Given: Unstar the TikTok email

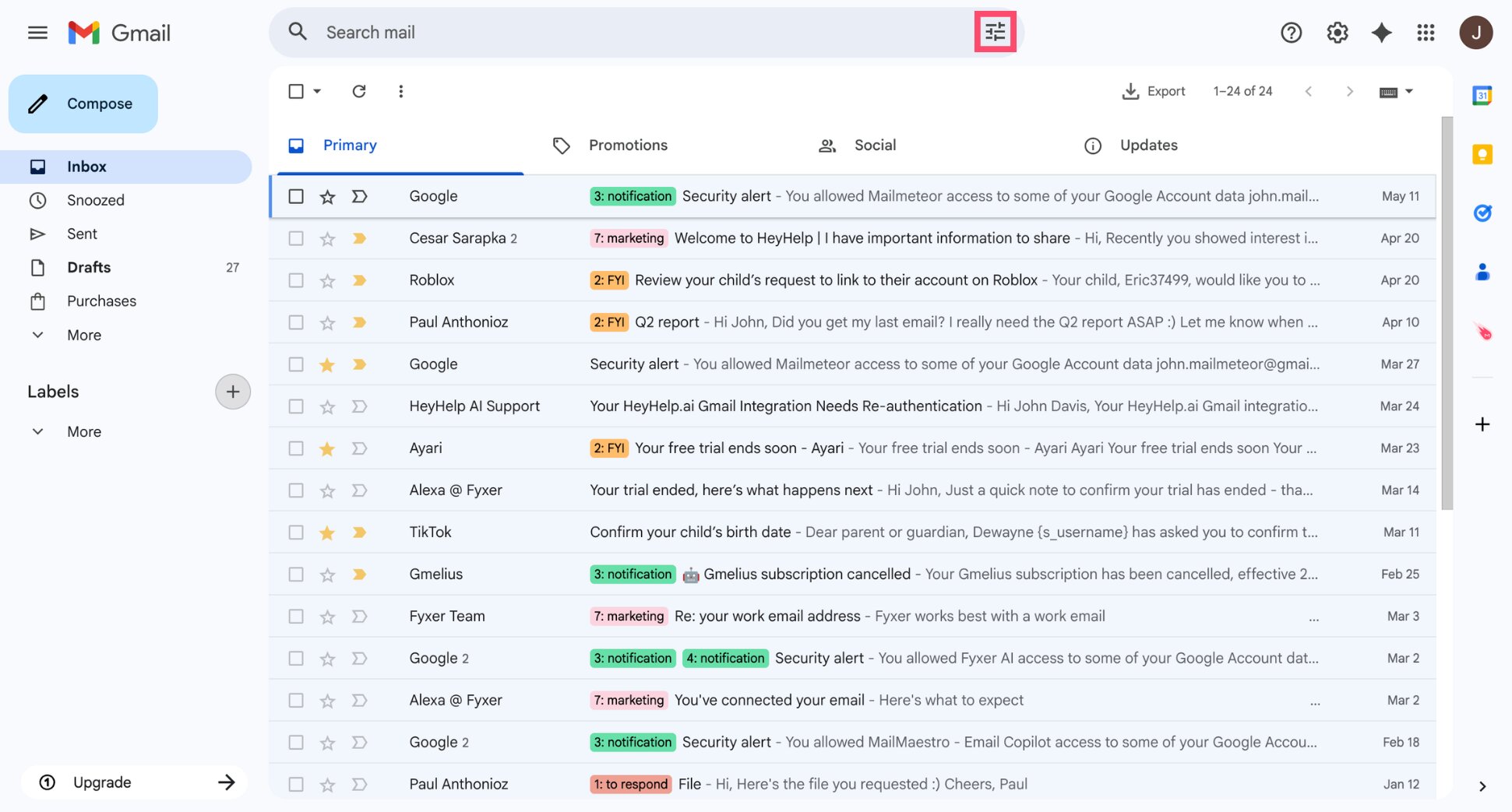Looking at the screenshot, I should 327,533.
